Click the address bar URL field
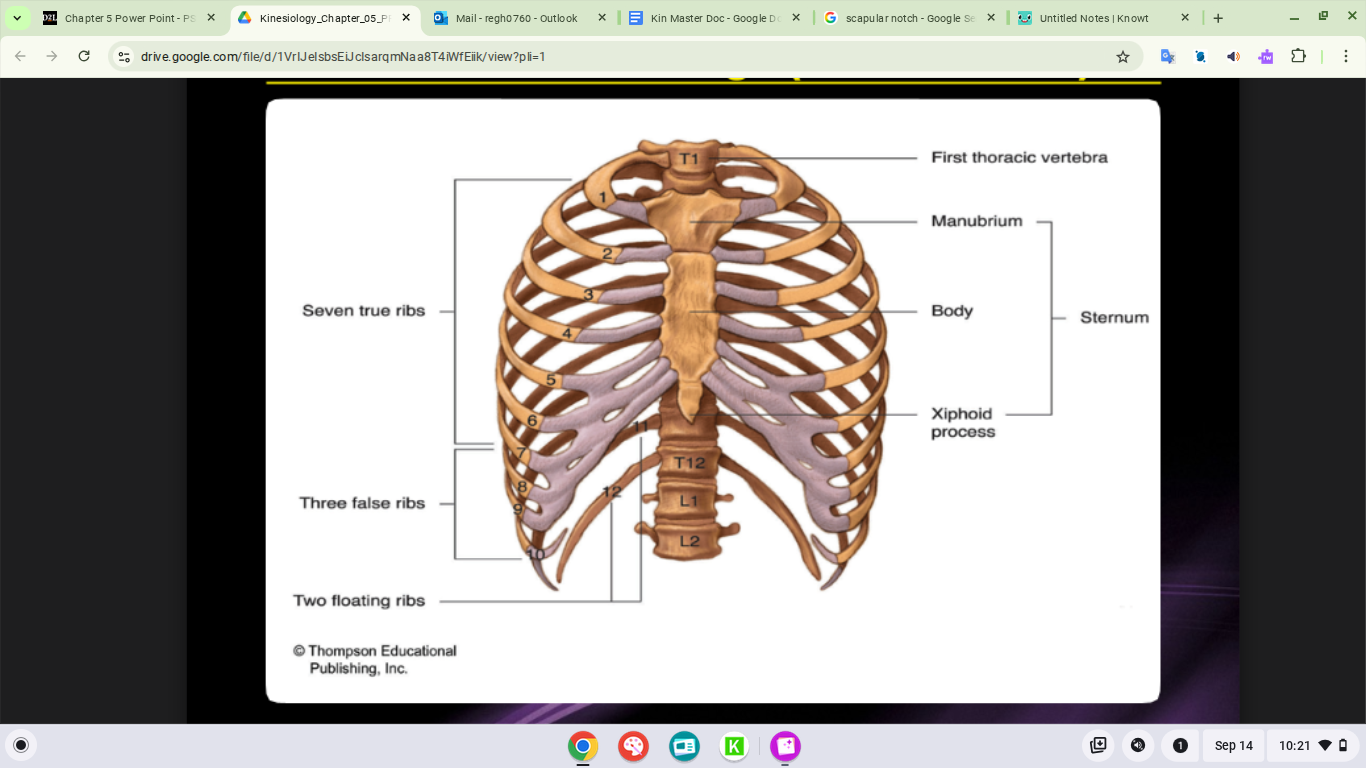Viewport: 1366px width, 768px height. point(600,57)
